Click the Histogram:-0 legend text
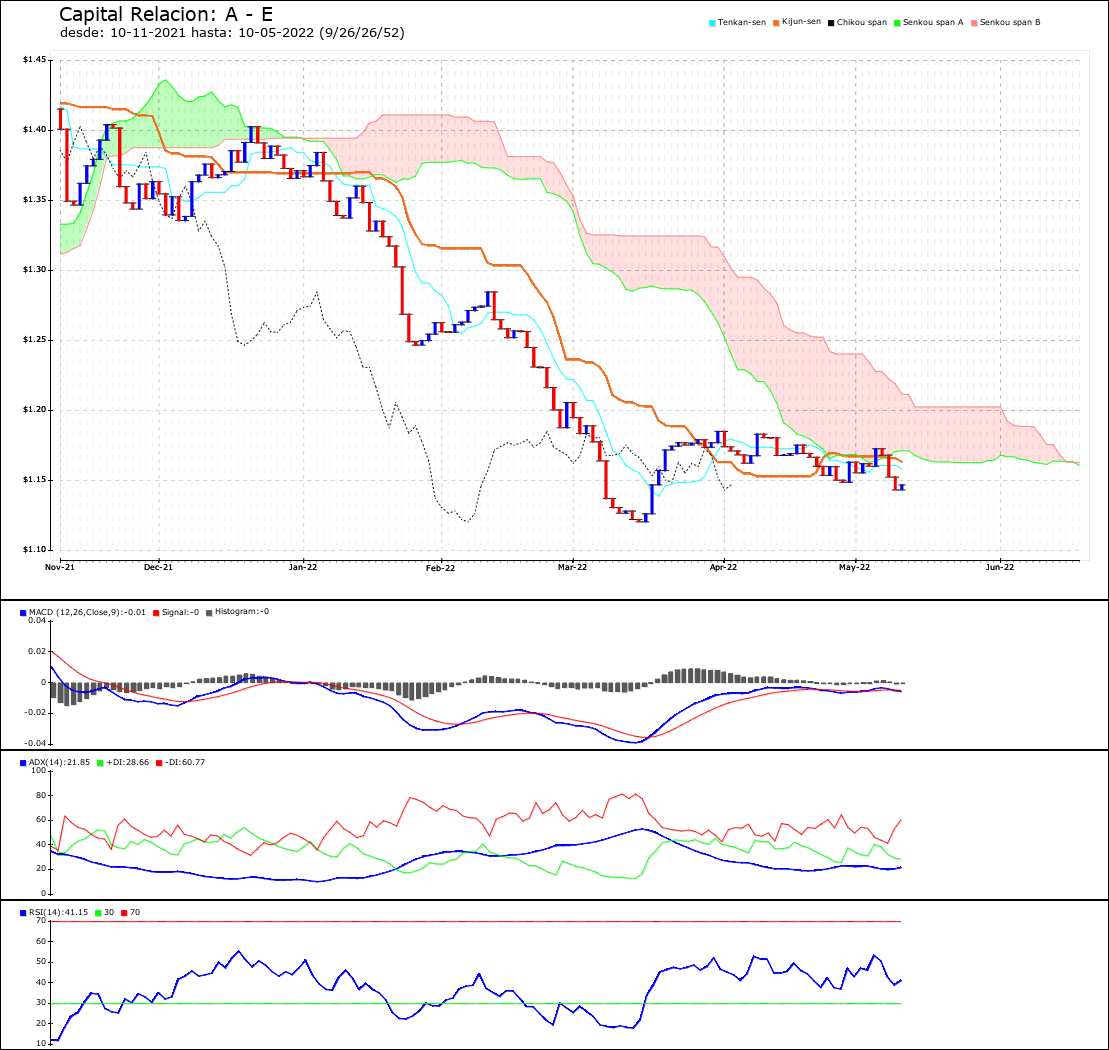Viewport: 1109px width, 1050px height. coord(242,612)
